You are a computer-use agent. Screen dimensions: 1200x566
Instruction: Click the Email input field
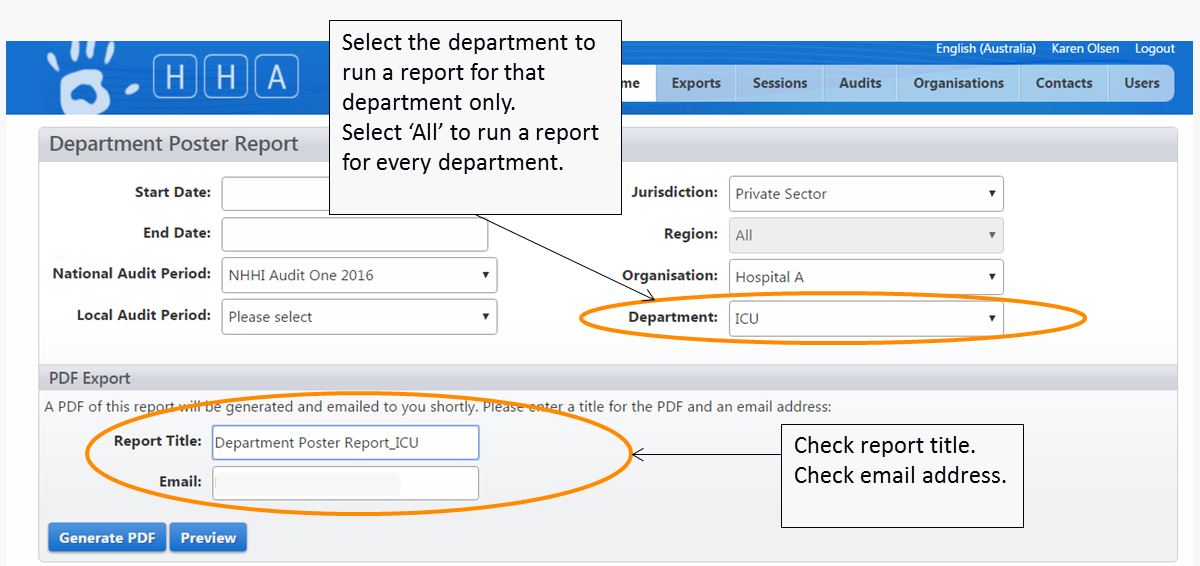click(344, 483)
